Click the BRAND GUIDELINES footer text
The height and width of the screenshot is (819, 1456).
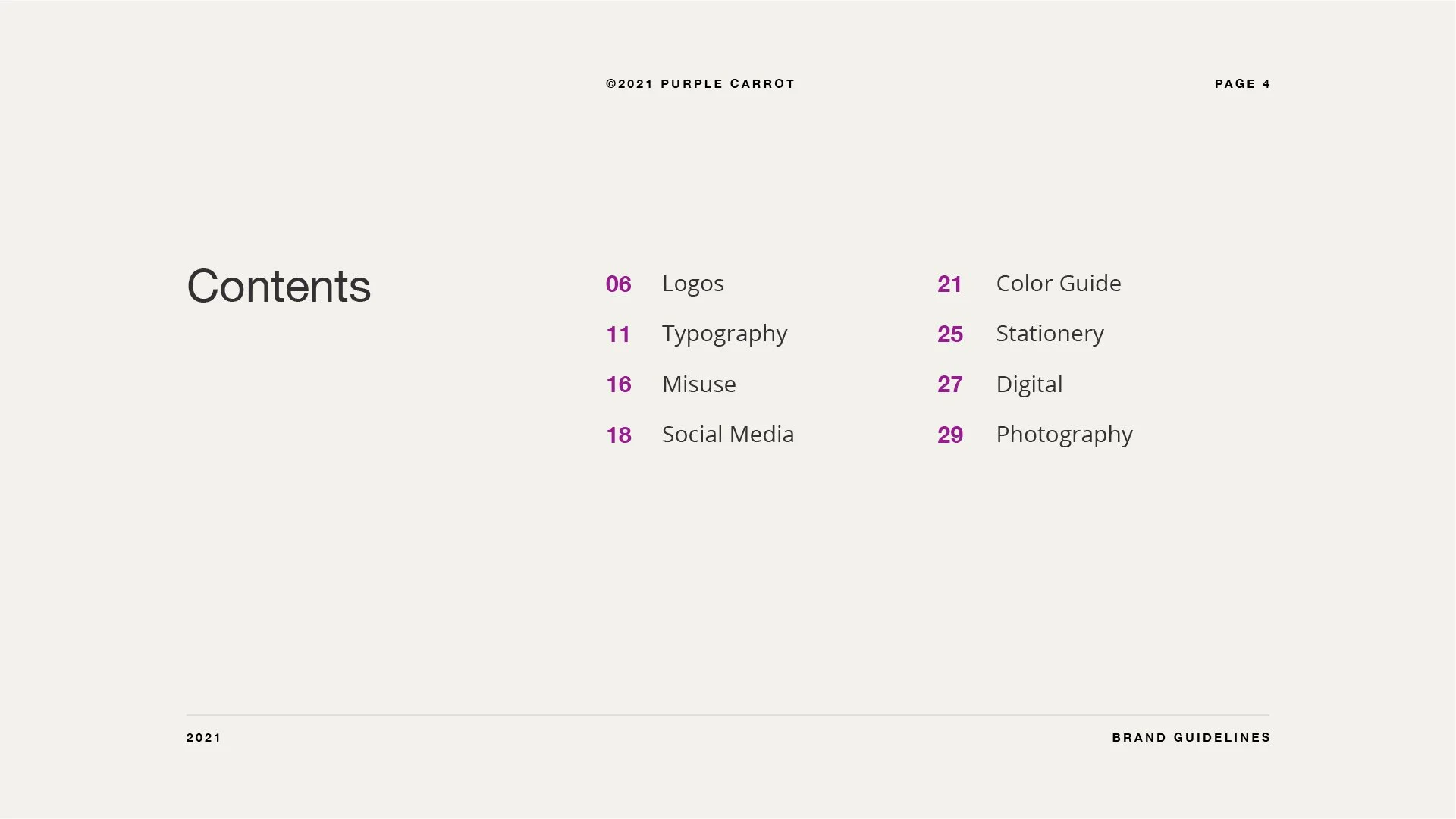(x=1191, y=738)
